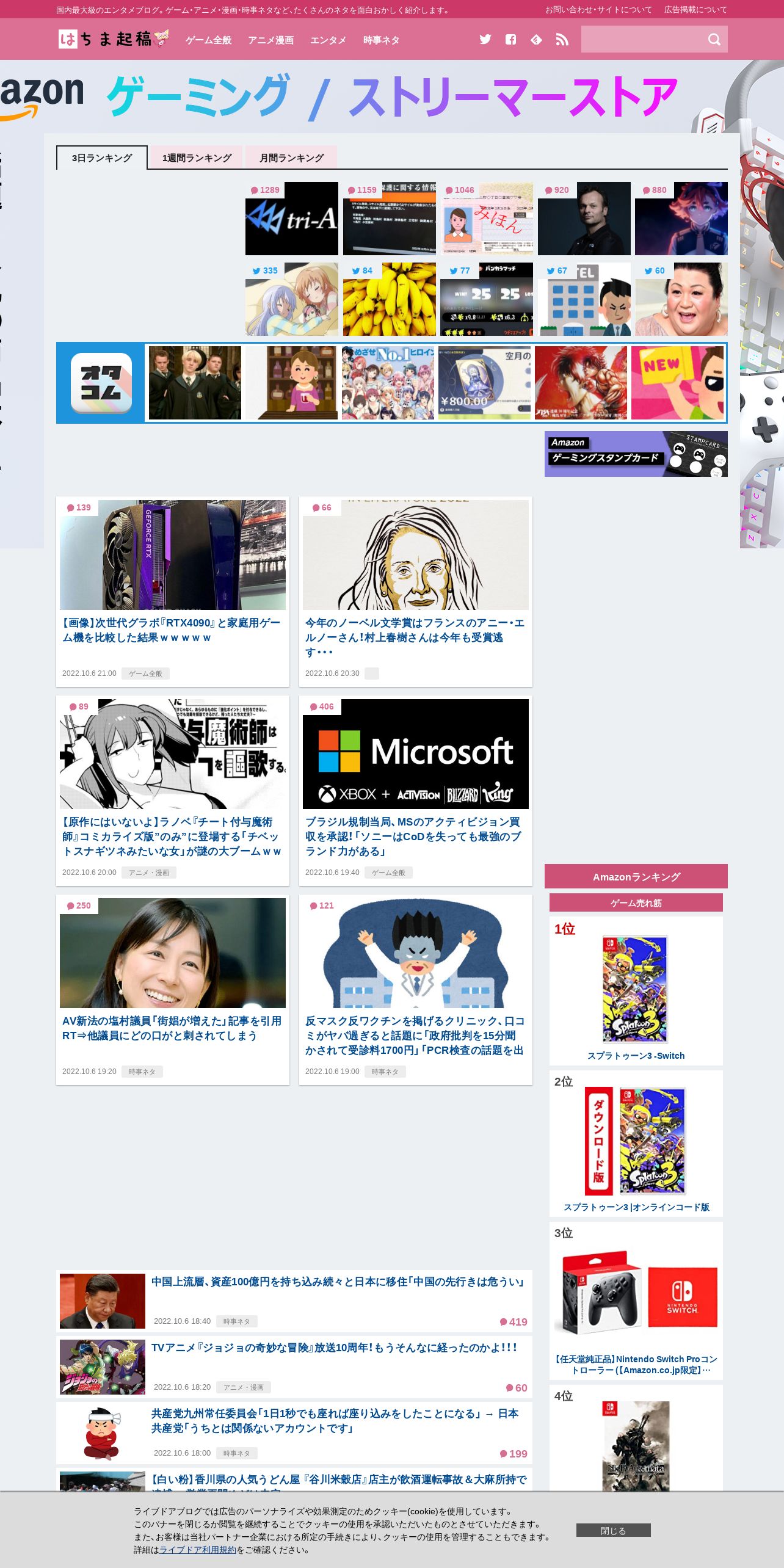Open ゲーム全般 navigation menu item
Viewport: 784px width, 1568px height.
coord(208,40)
